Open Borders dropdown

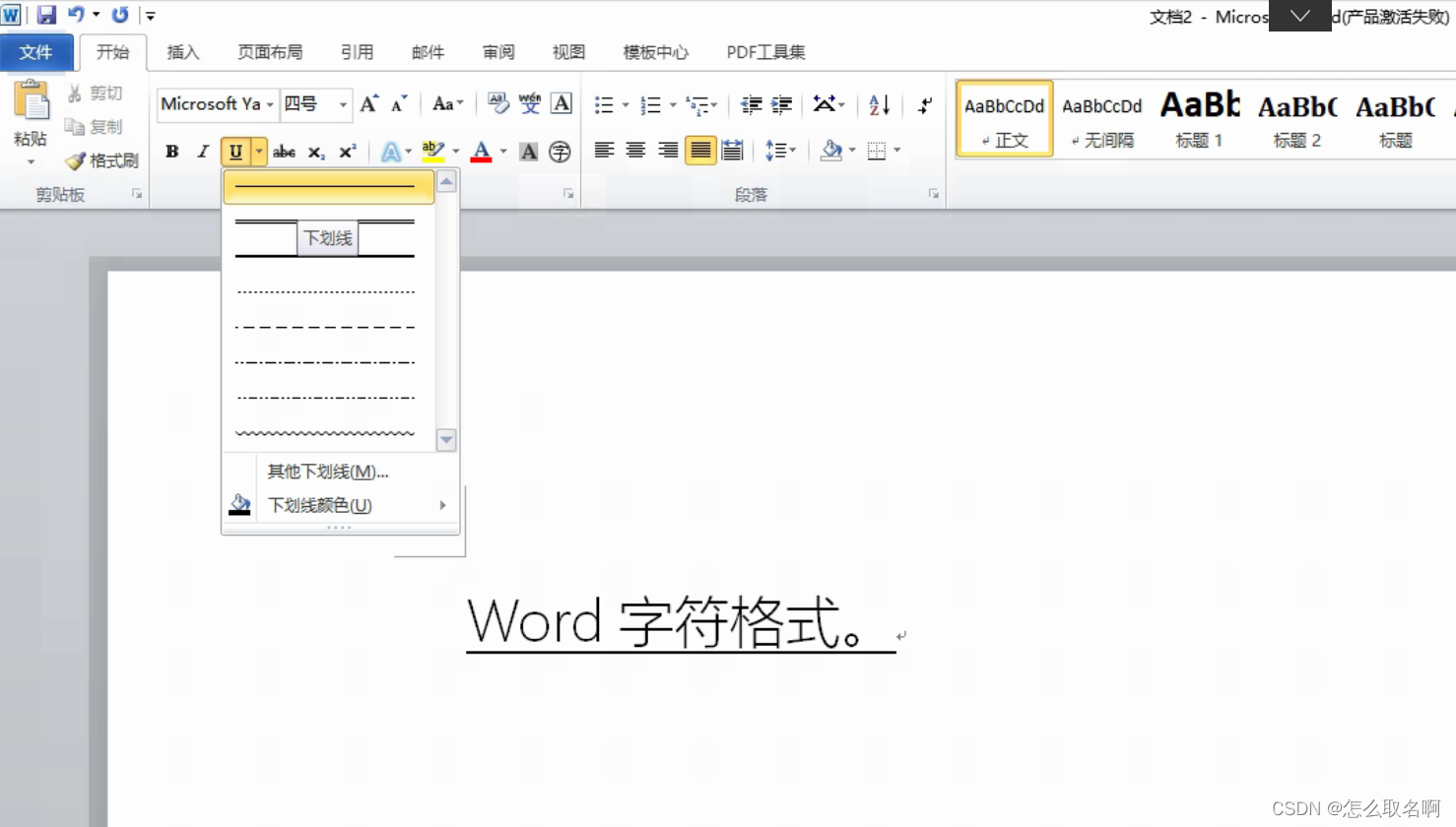[x=897, y=151]
